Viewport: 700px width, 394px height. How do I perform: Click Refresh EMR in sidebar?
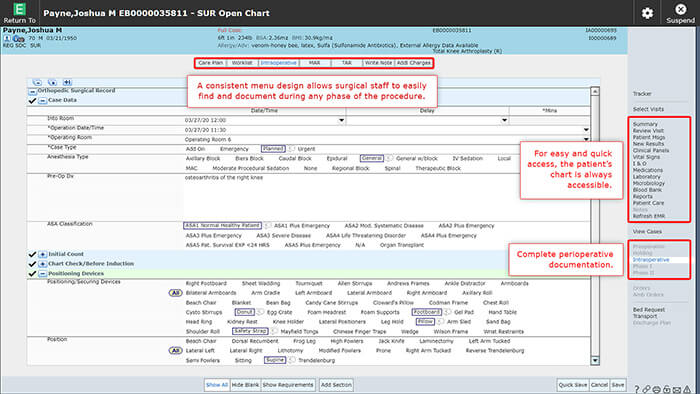[649, 216]
